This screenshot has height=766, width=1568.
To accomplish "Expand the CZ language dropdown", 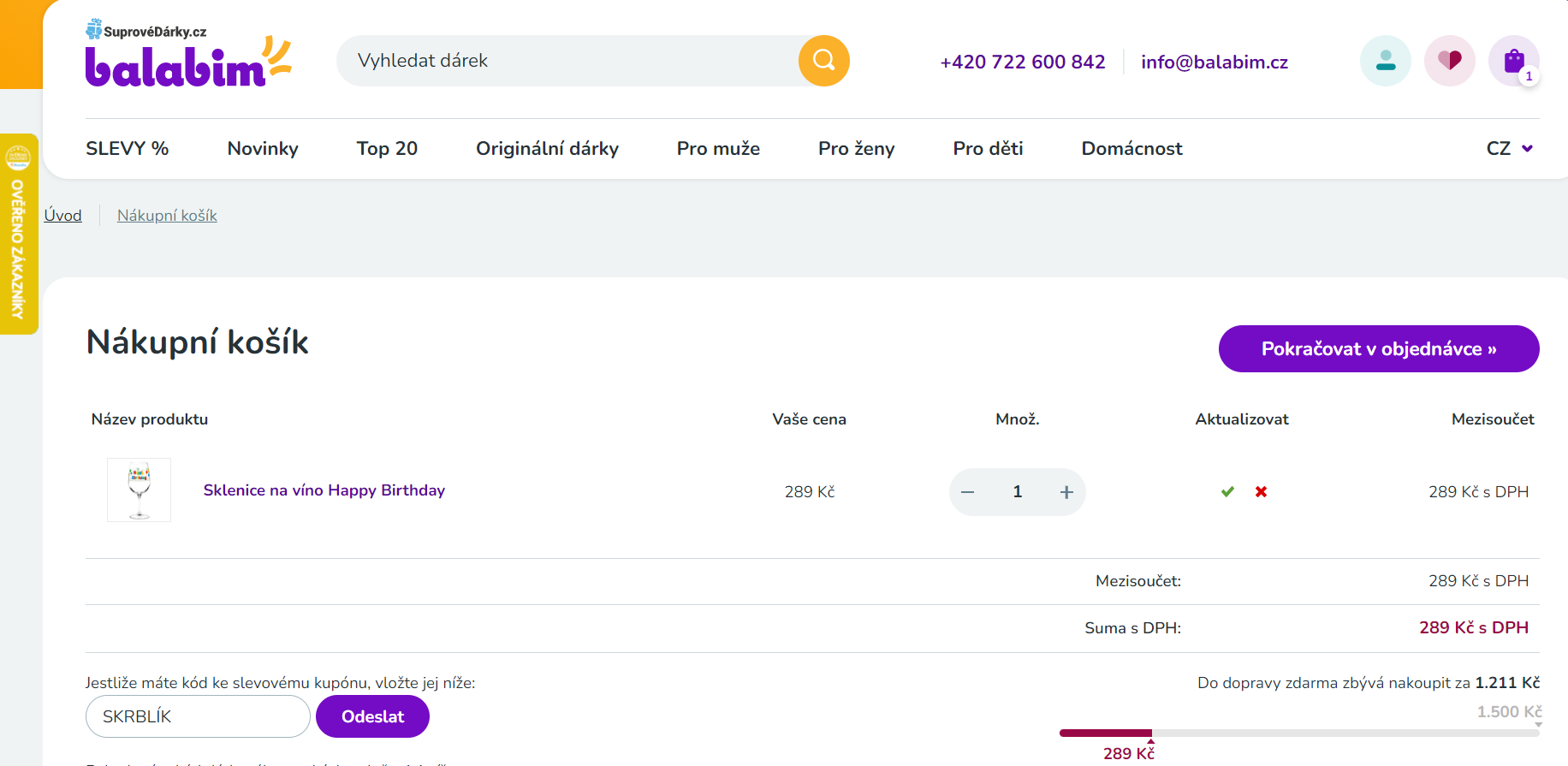I will 1509,148.
